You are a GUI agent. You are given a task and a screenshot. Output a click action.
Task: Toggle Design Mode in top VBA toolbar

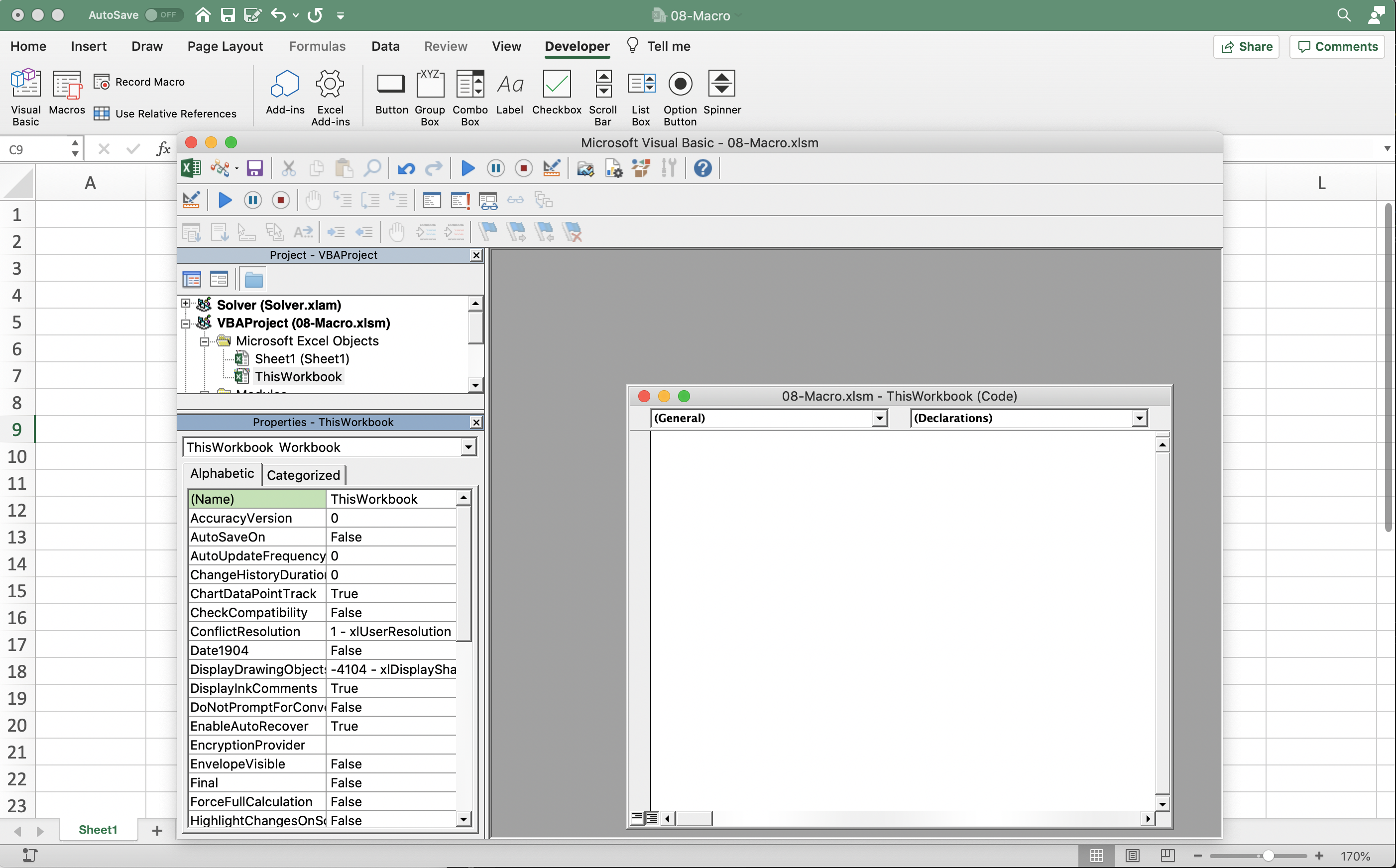pyautogui.click(x=551, y=168)
